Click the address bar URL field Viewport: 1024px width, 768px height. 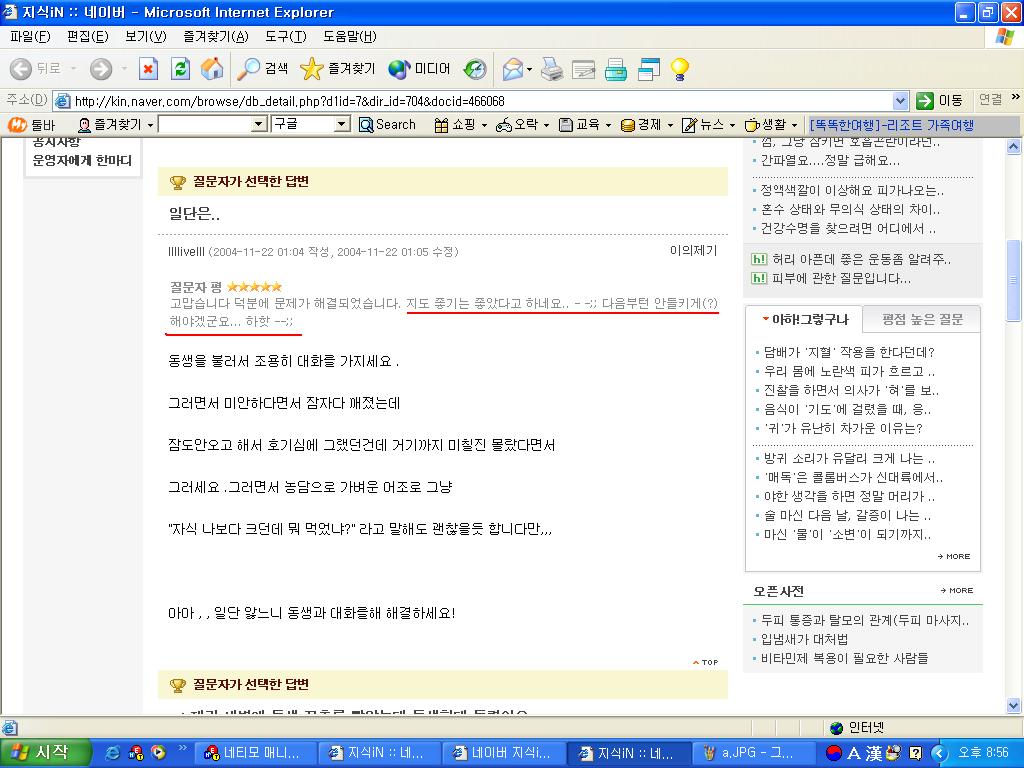click(480, 101)
